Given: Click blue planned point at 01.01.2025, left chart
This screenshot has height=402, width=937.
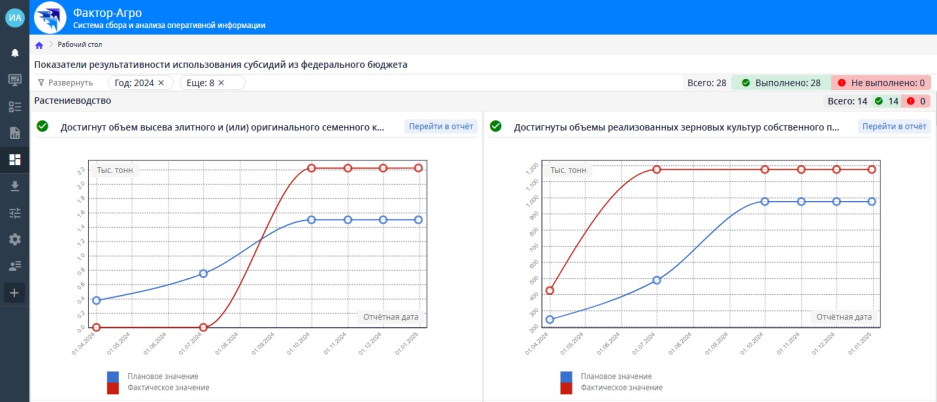Looking at the screenshot, I should tap(418, 220).
